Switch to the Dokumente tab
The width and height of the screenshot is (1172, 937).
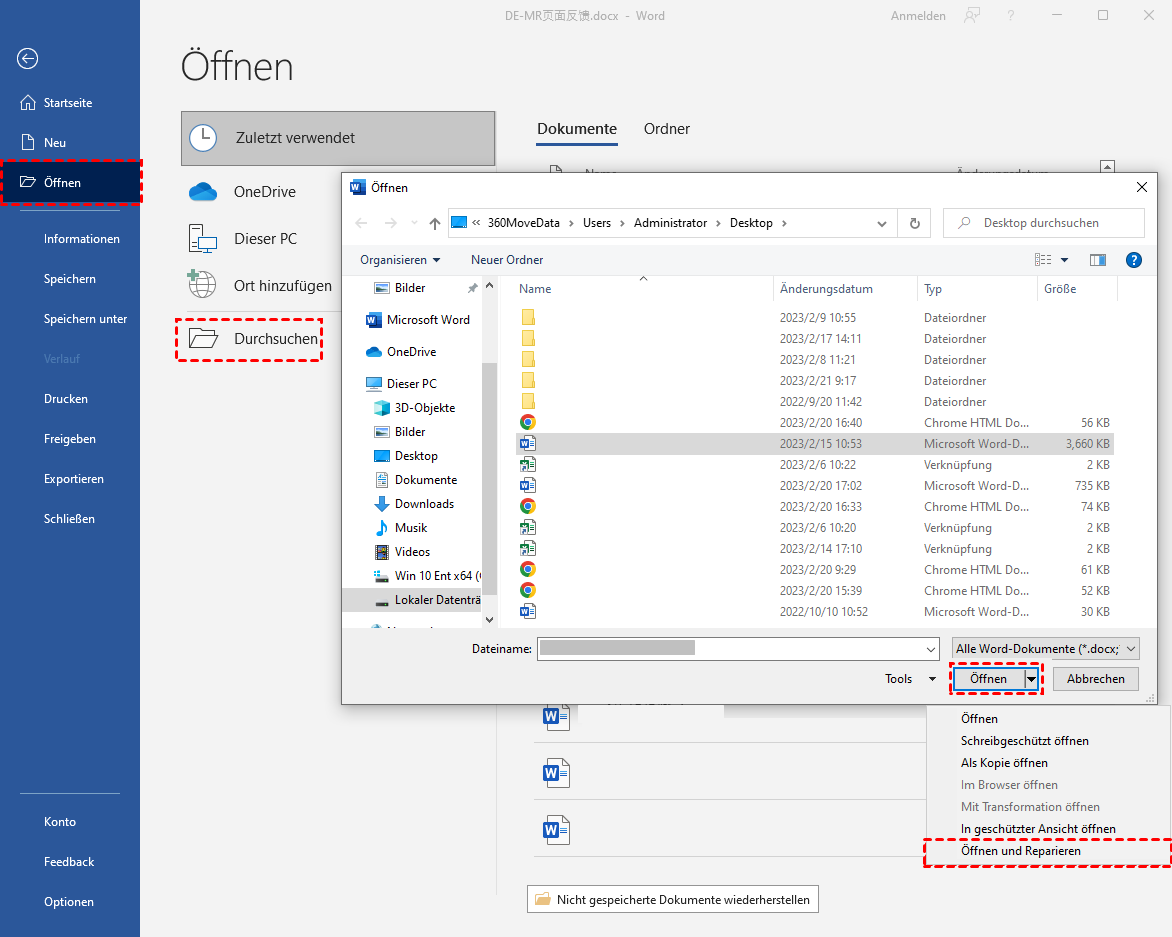click(x=576, y=129)
